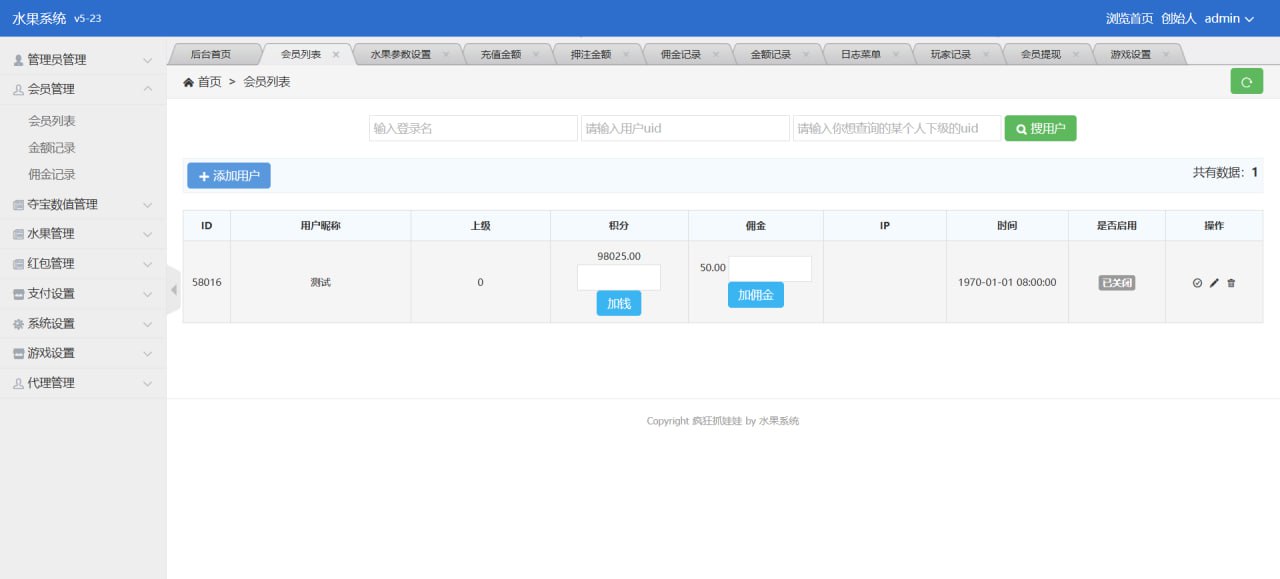Click the green refresh icon button
Image resolution: width=1280 pixels, height=579 pixels.
(1246, 82)
